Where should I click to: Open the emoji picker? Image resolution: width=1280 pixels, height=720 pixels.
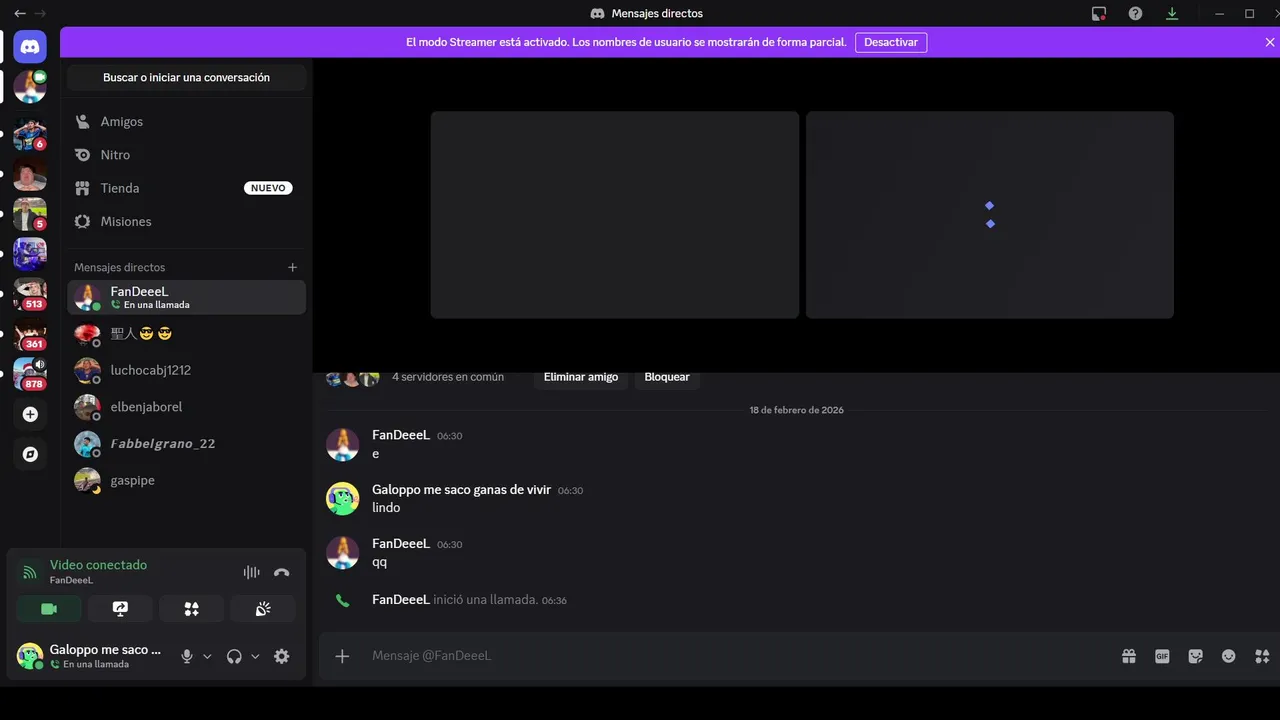1229,656
